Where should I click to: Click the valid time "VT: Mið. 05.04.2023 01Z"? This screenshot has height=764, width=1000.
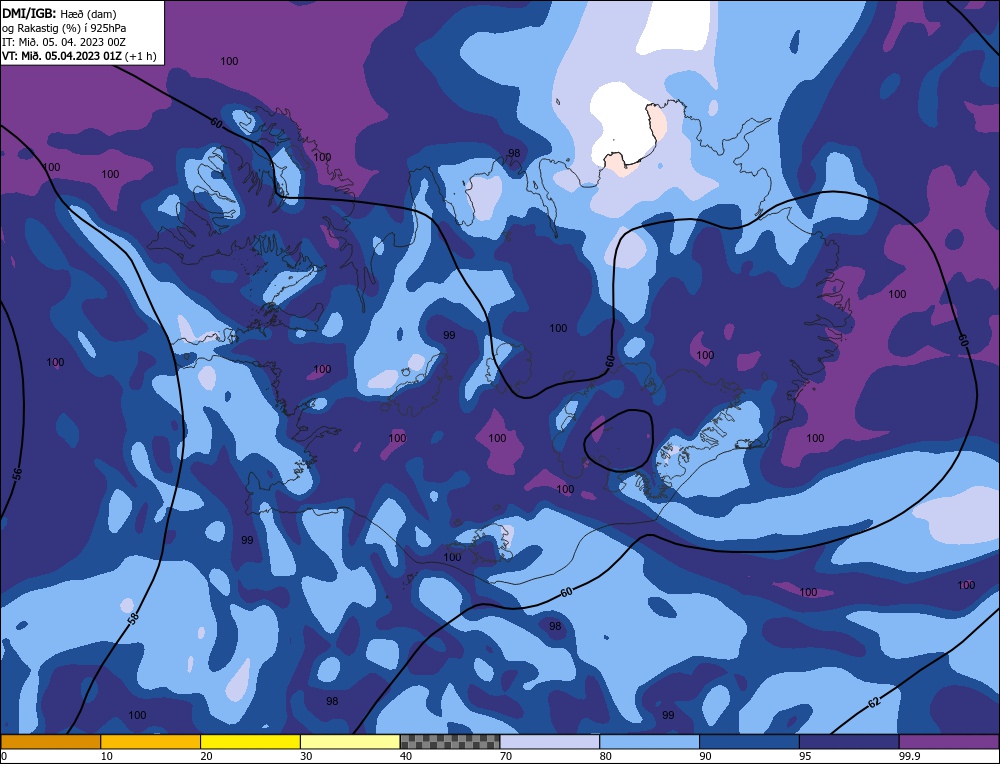point(62,56)
